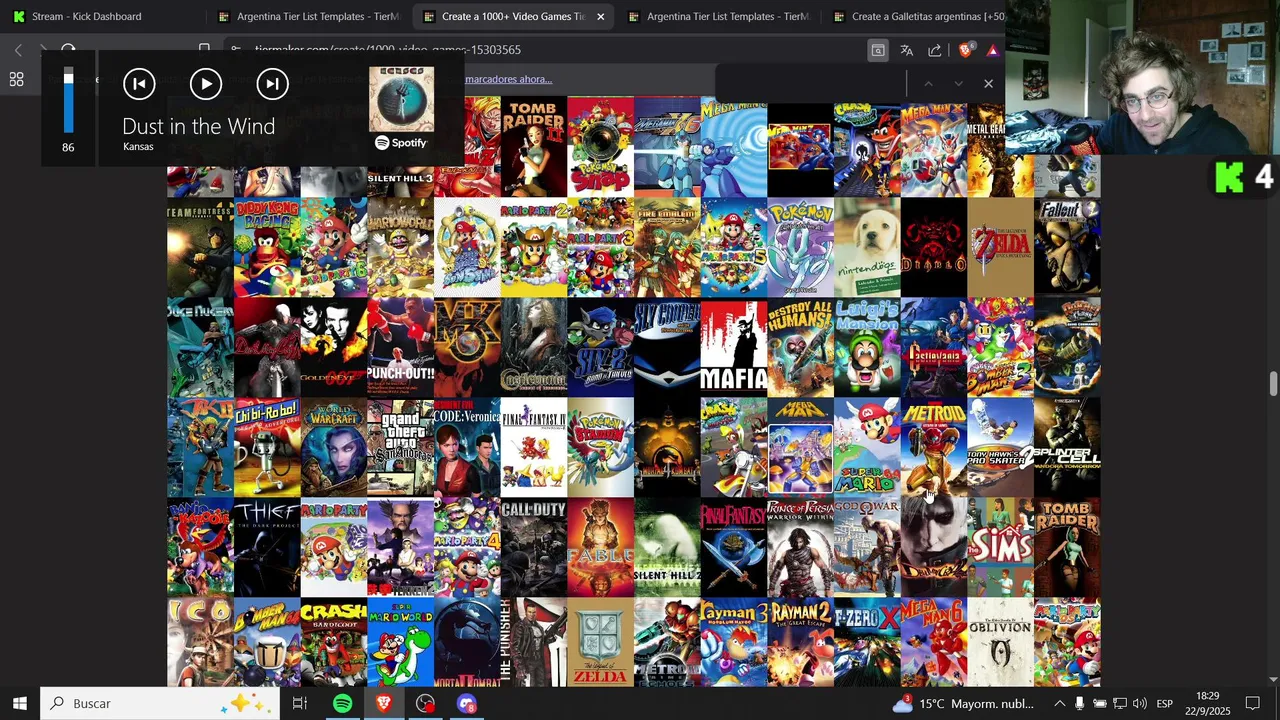Image resolution: width=1280 pixels, height=720 pixels.
Task: Select the ICO game cover
Action: [x=200, y=642]
